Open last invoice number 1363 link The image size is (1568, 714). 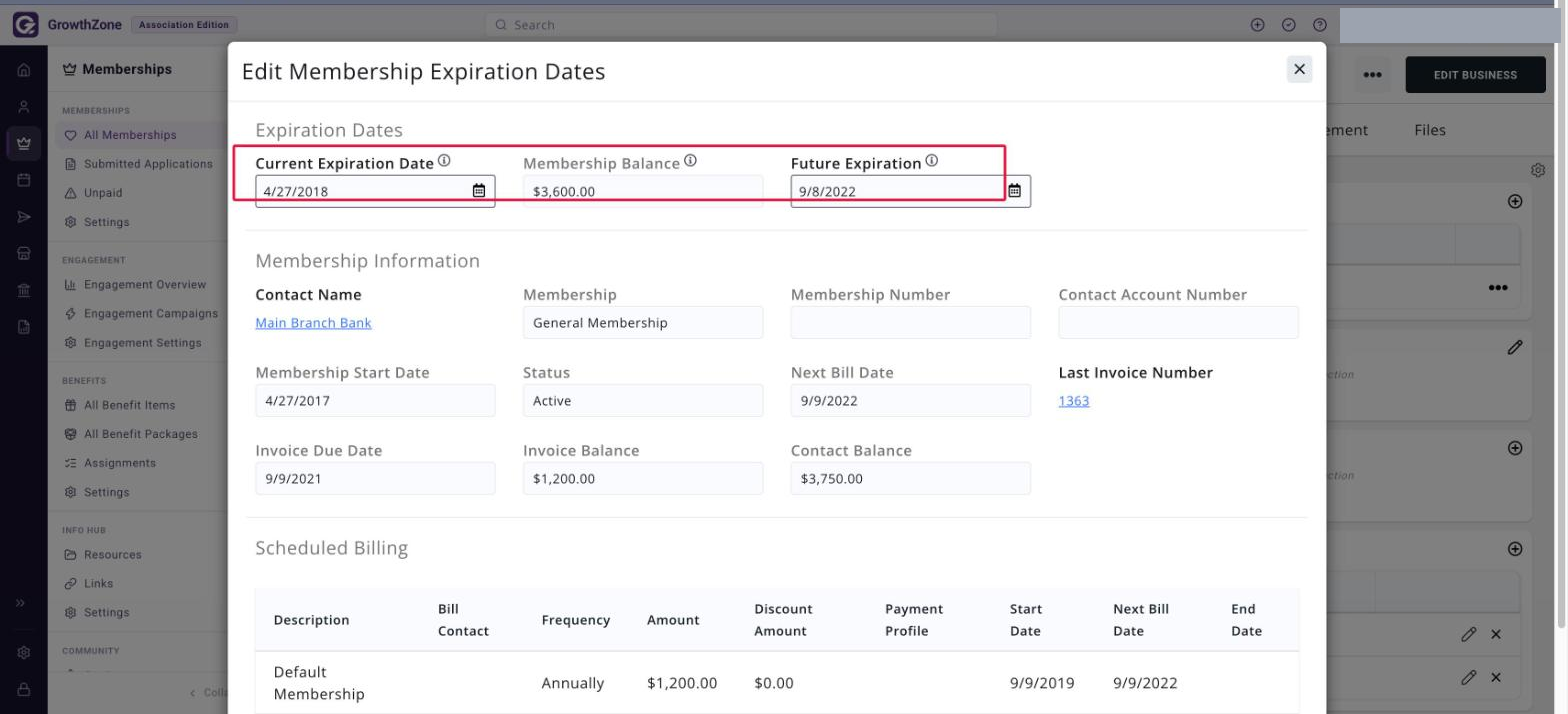tap(1074, 401)
